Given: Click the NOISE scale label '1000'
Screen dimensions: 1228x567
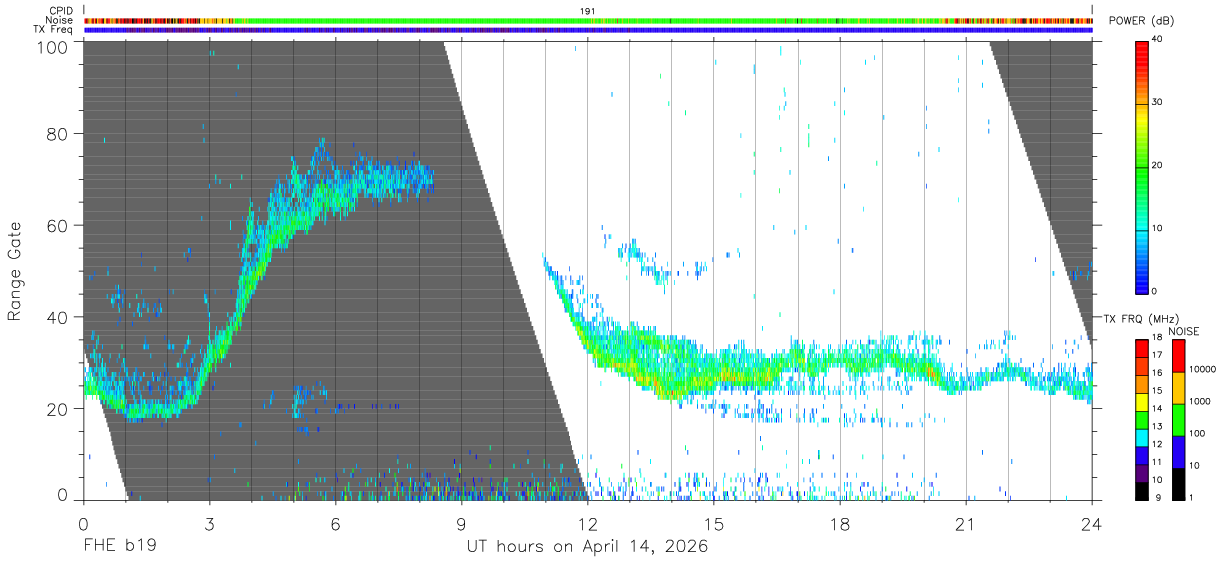Looking at the screenshot, I should [1199, 402].
